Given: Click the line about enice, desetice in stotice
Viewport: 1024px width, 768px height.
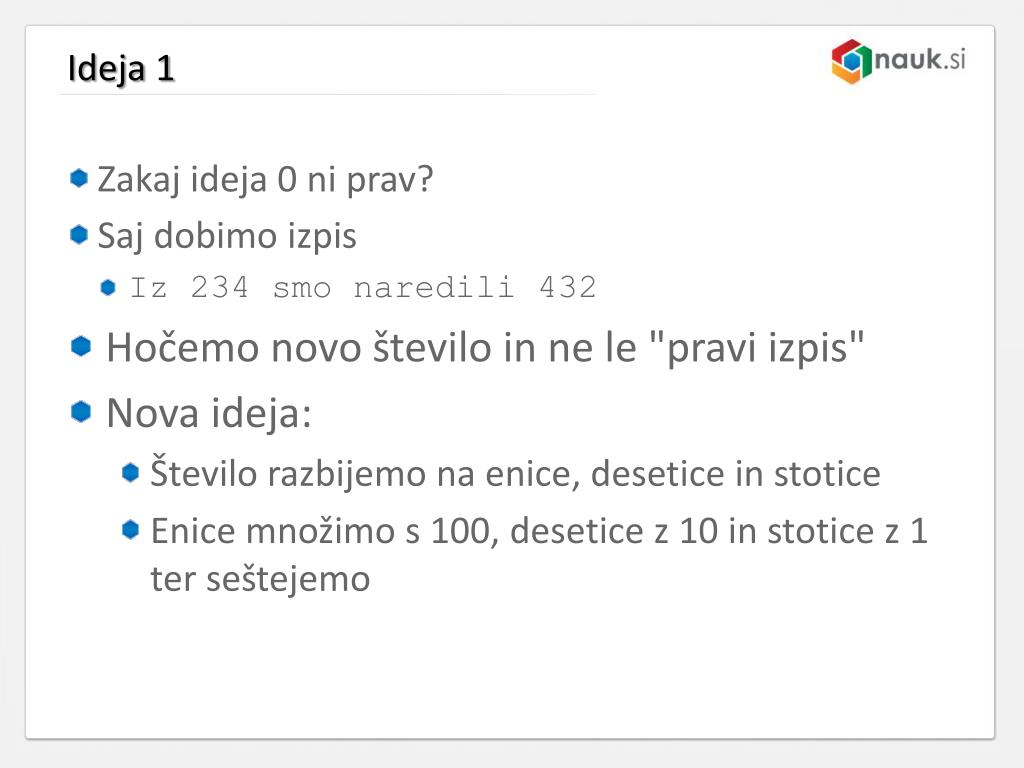Looking at the screenshot, I should pos(515,473).
